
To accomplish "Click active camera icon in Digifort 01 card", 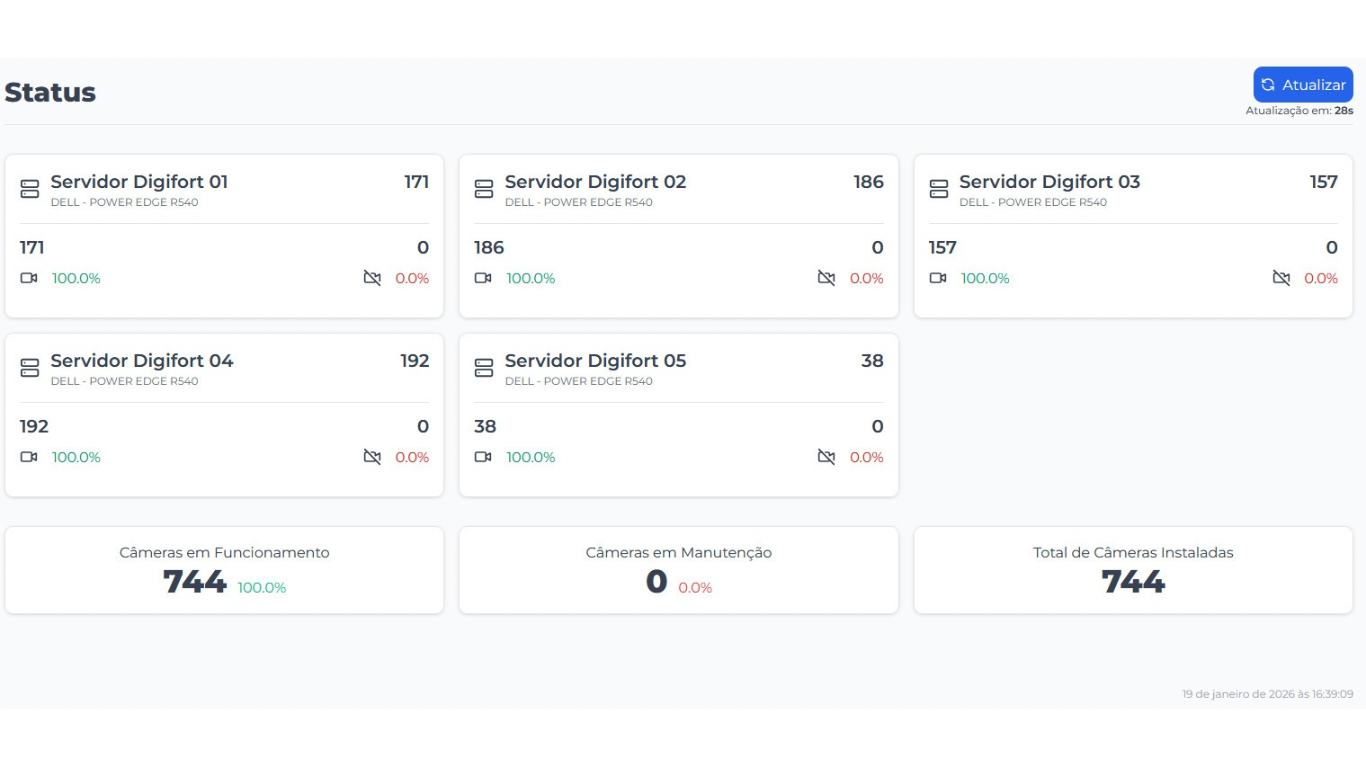I will (29, 278).
